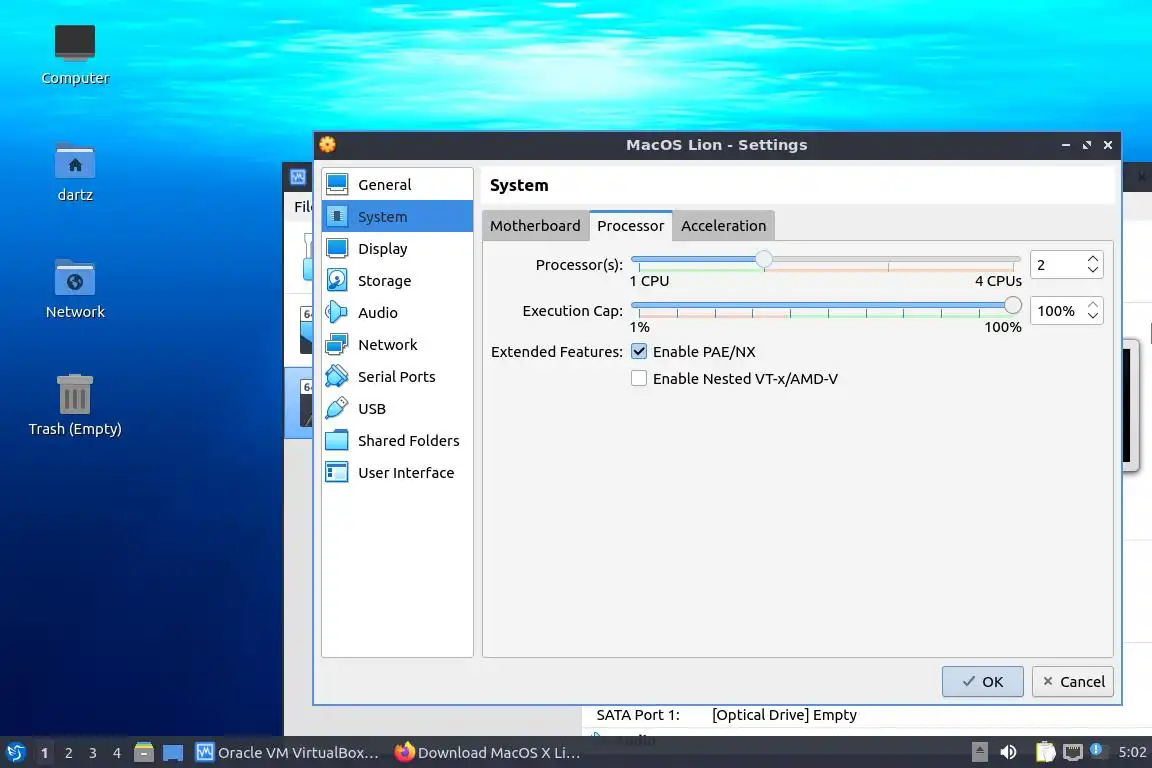Click the System heading text
Screen dimensions: 1152x768
[x=519, y=185]
